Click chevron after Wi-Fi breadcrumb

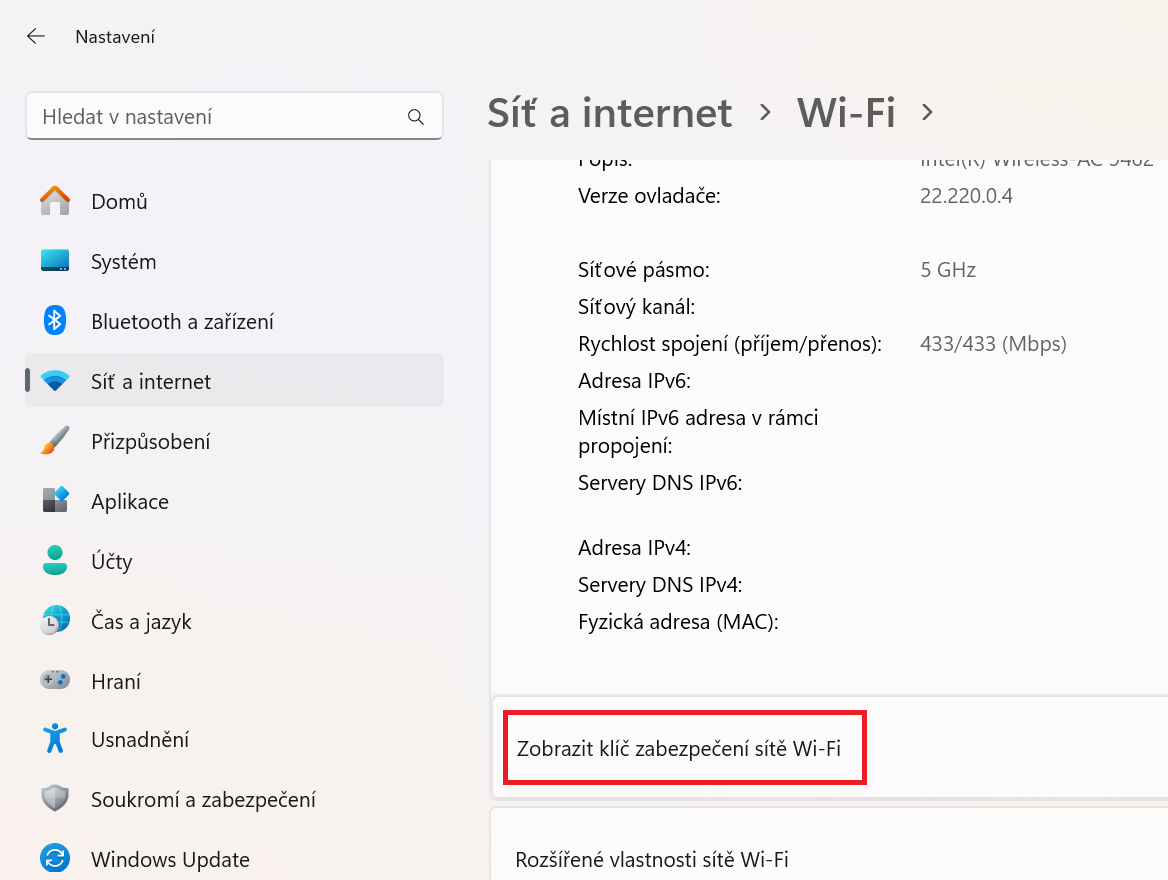coord(927,113)
